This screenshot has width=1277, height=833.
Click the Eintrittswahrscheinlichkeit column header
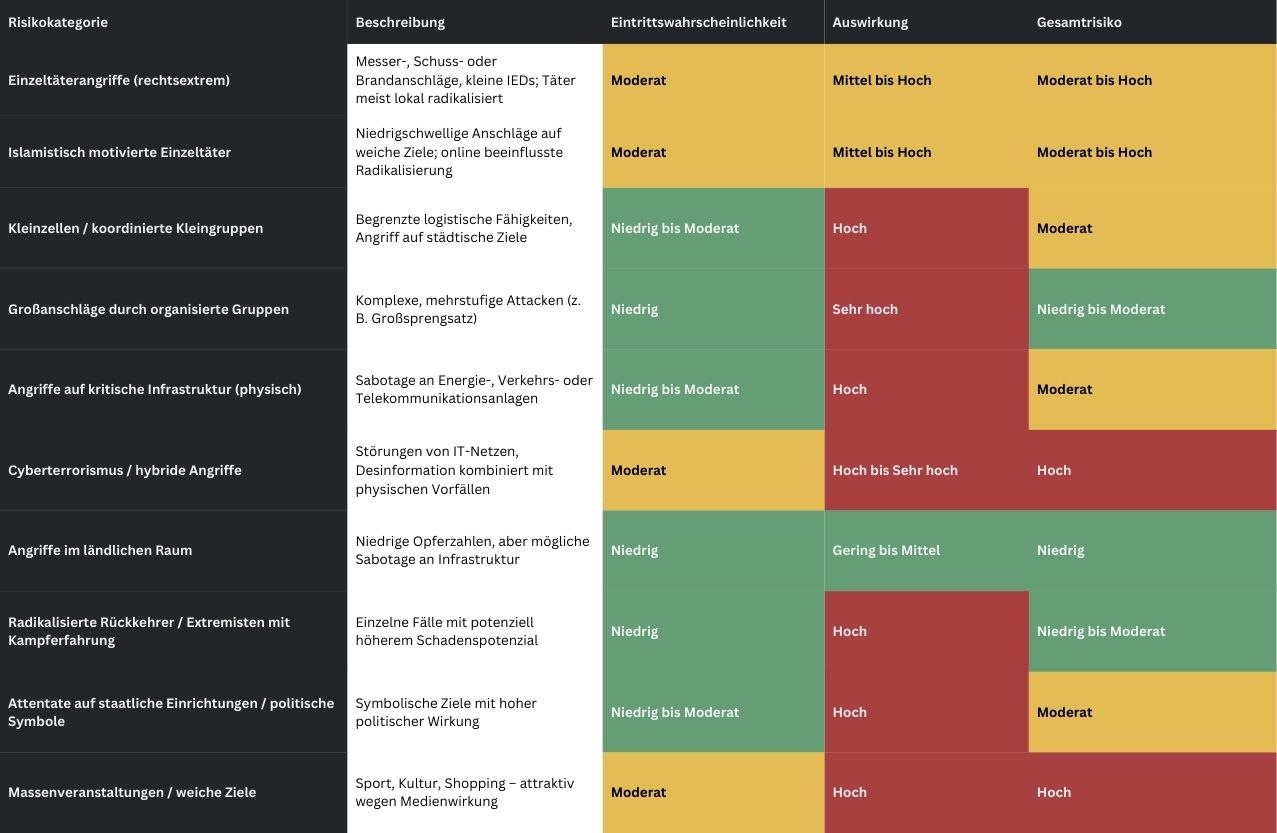click(698, 22)
